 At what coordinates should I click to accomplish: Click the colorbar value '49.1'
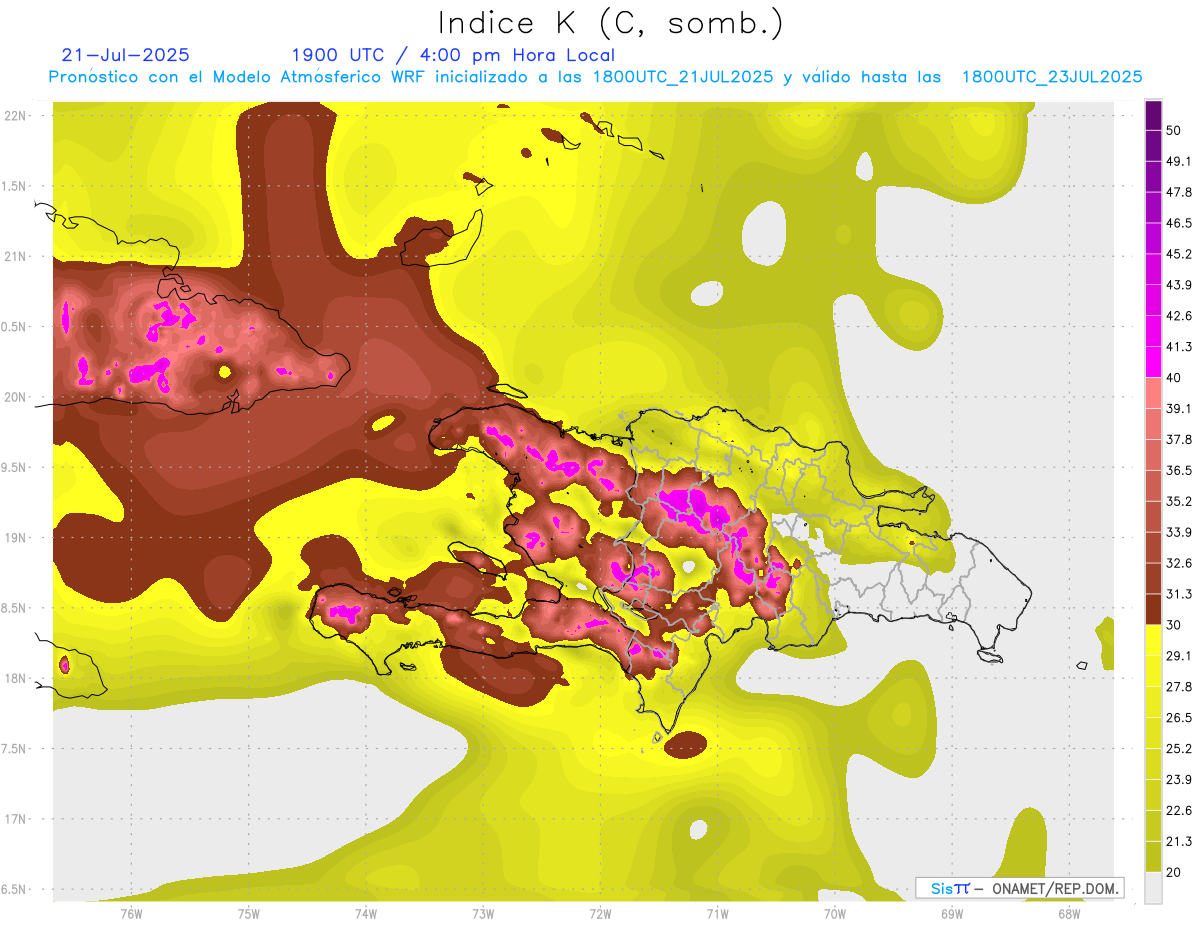click(1178, 161)
